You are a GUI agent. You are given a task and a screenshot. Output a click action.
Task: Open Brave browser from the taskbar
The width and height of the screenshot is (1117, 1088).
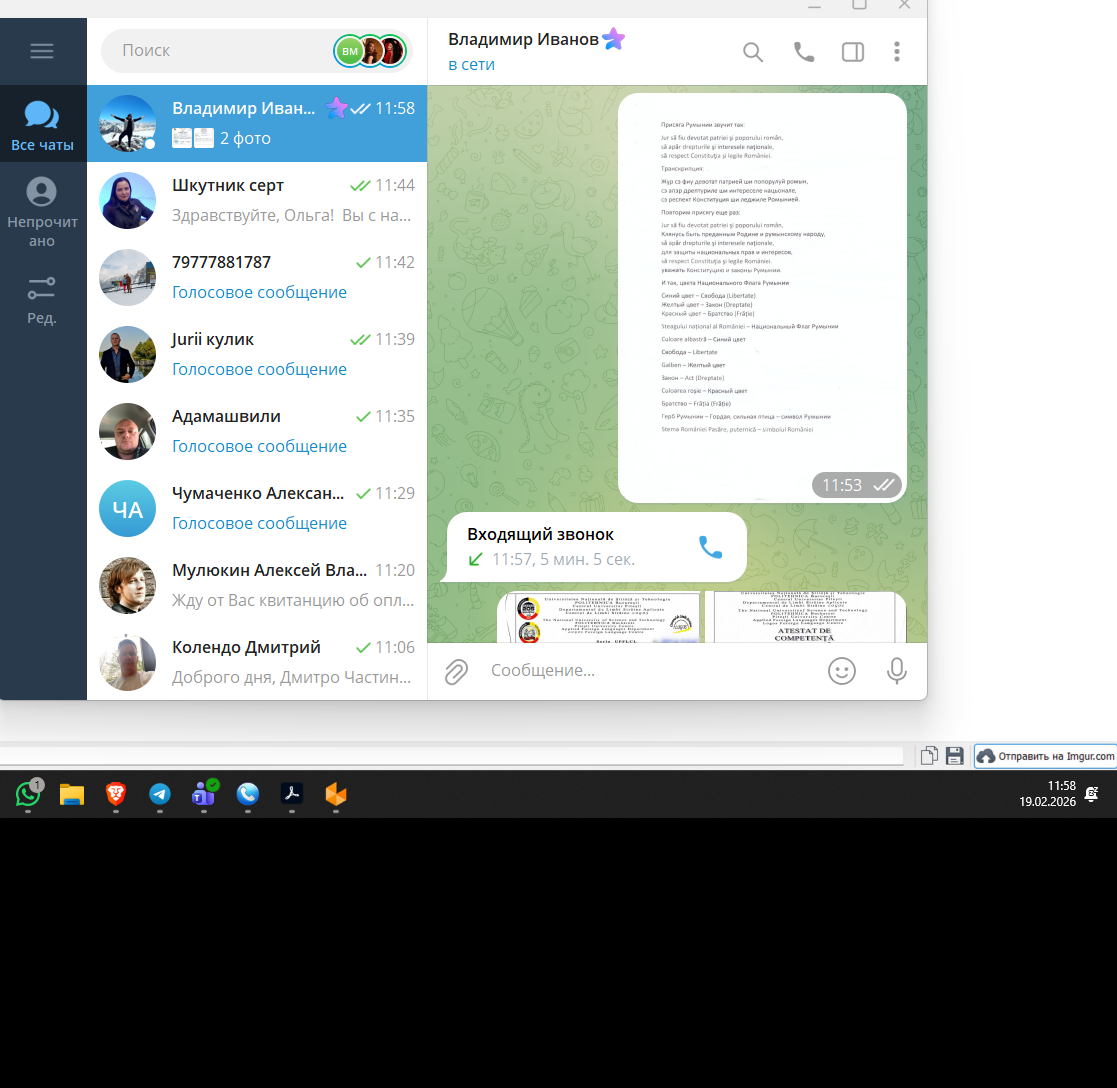point(116,794)
